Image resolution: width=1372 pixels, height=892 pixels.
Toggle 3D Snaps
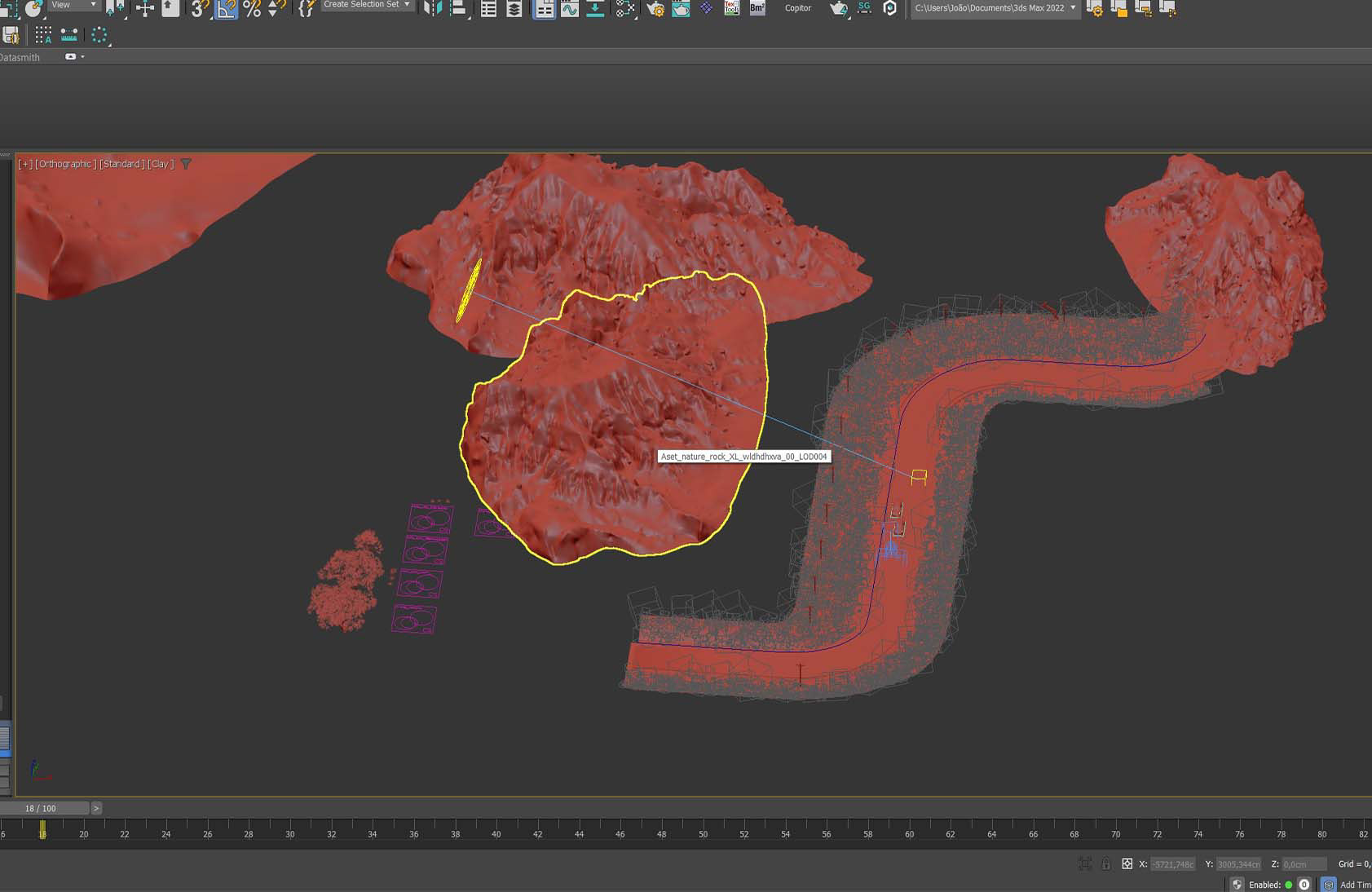coord(199,8)
